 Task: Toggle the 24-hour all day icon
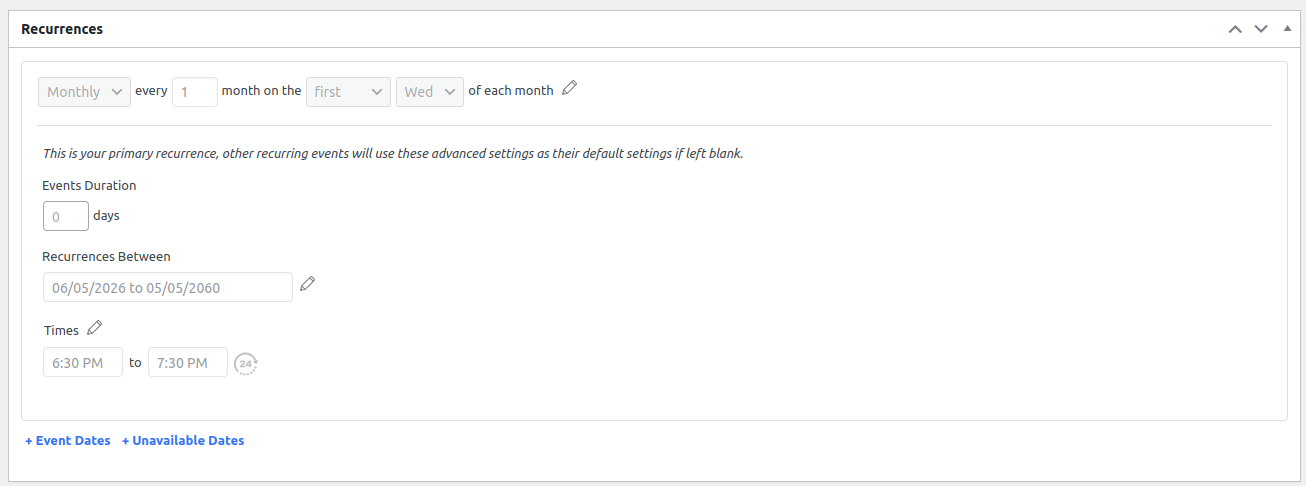245,363
